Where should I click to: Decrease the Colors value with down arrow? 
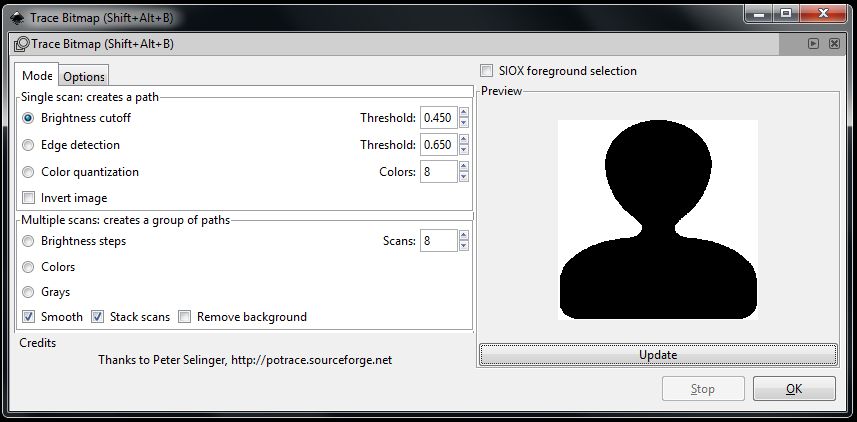[464, 177]
